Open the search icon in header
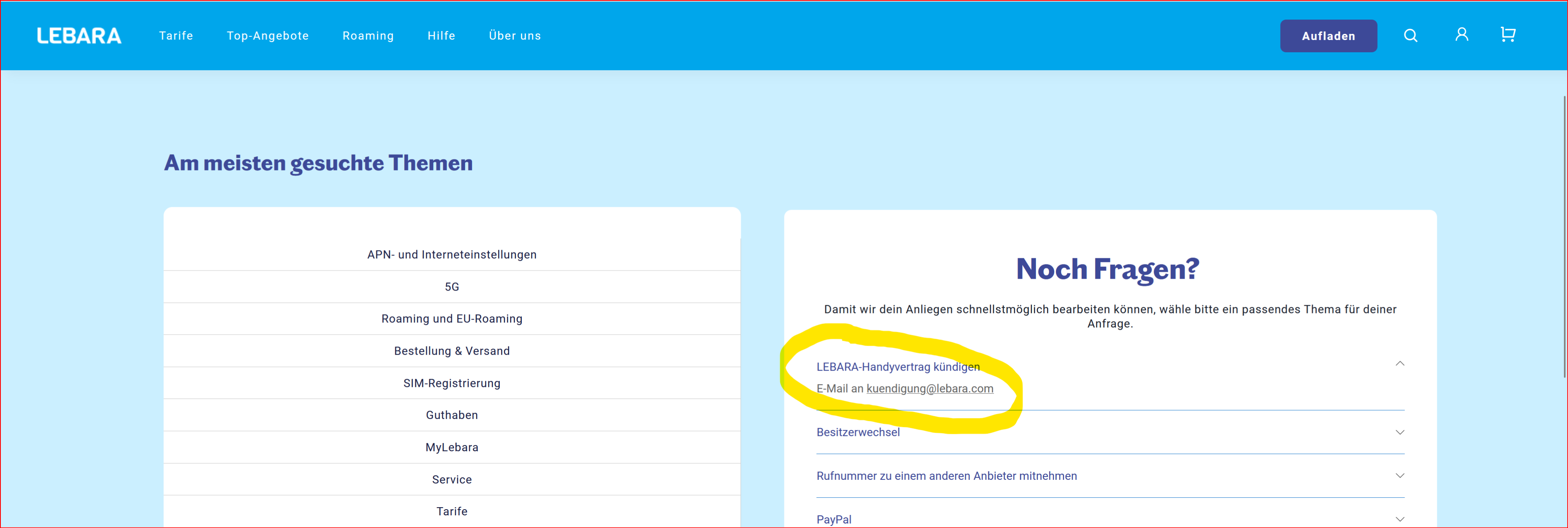1568x528 pixels. point(1410,36)
